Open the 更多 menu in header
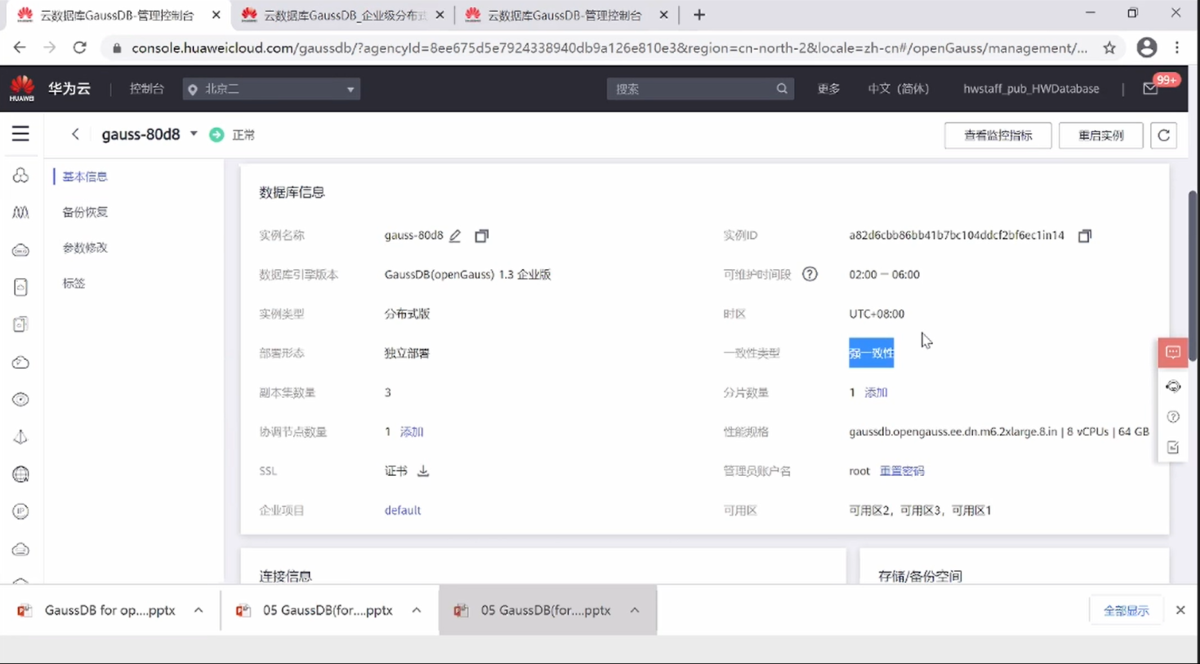 829,89
